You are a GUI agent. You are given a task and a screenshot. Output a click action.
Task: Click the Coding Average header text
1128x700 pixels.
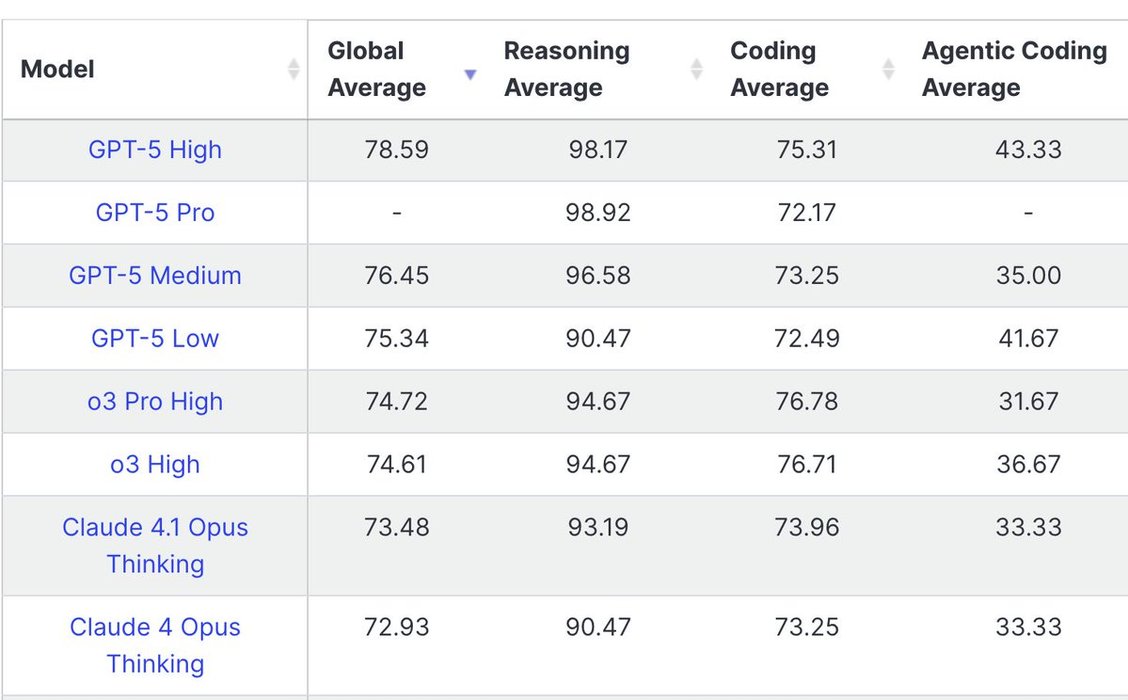coord(779,69)
